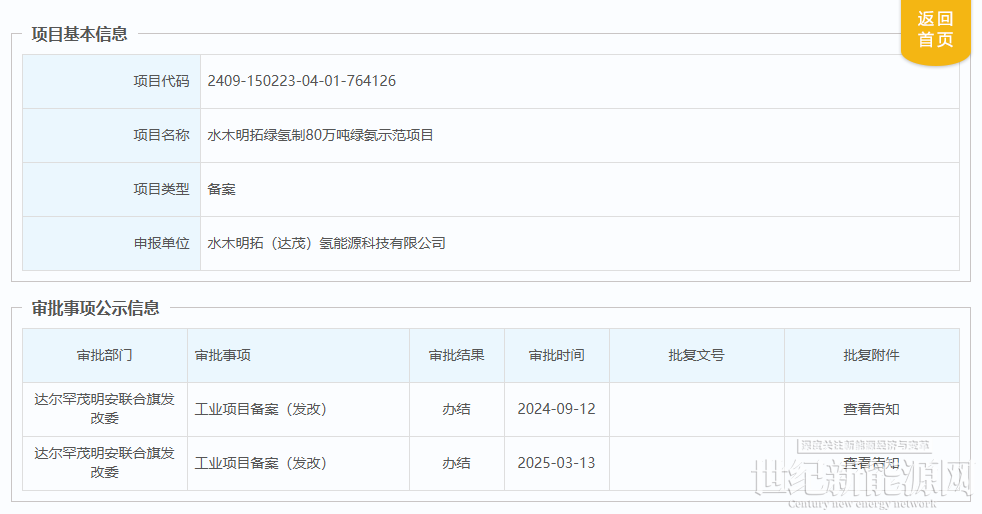Click the 项目代码 field label
This screenshot has height=514, width=982.
pos(161,81)
